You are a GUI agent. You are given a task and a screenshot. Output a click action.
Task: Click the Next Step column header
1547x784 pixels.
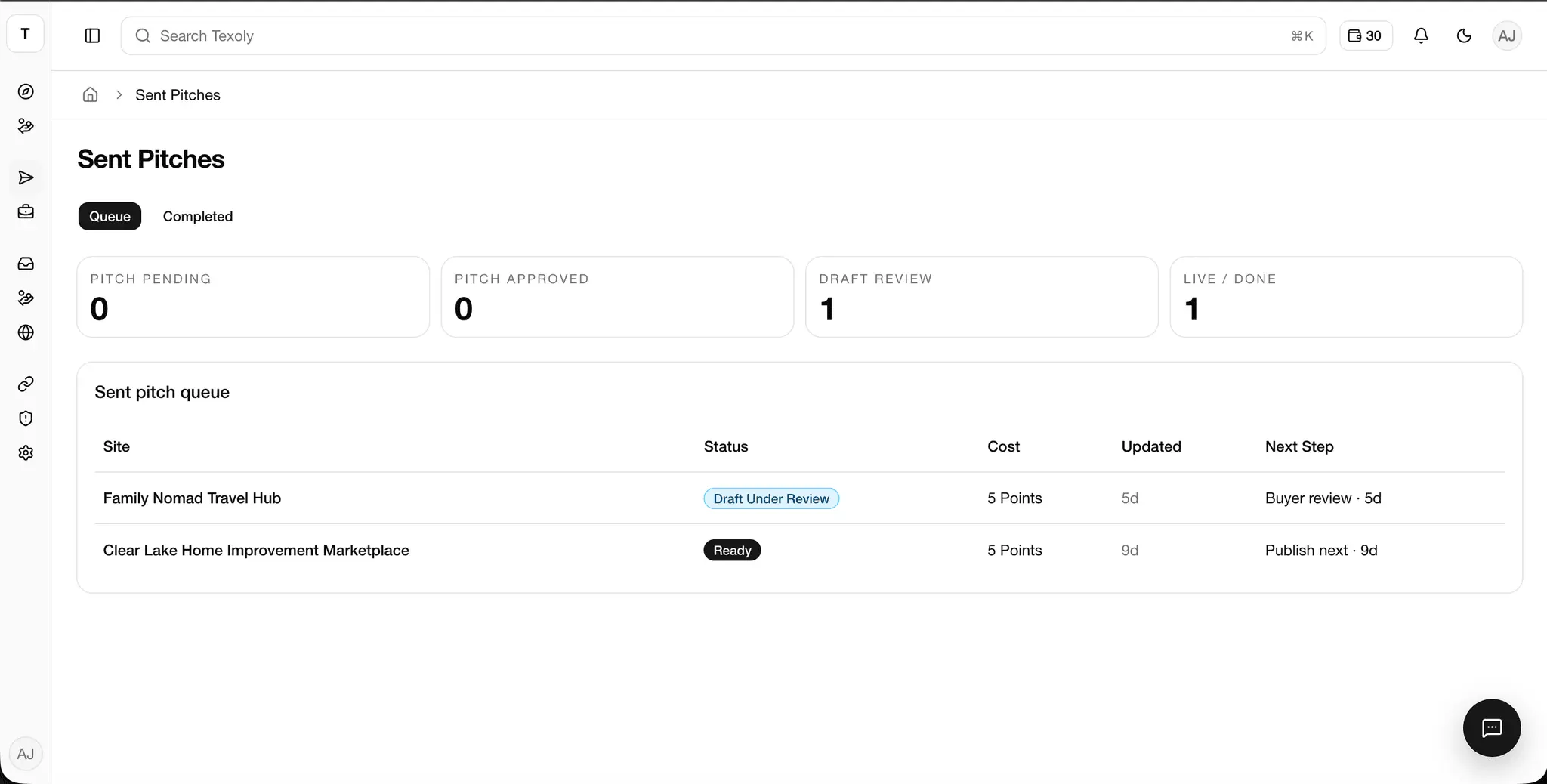click(1299, 446)
